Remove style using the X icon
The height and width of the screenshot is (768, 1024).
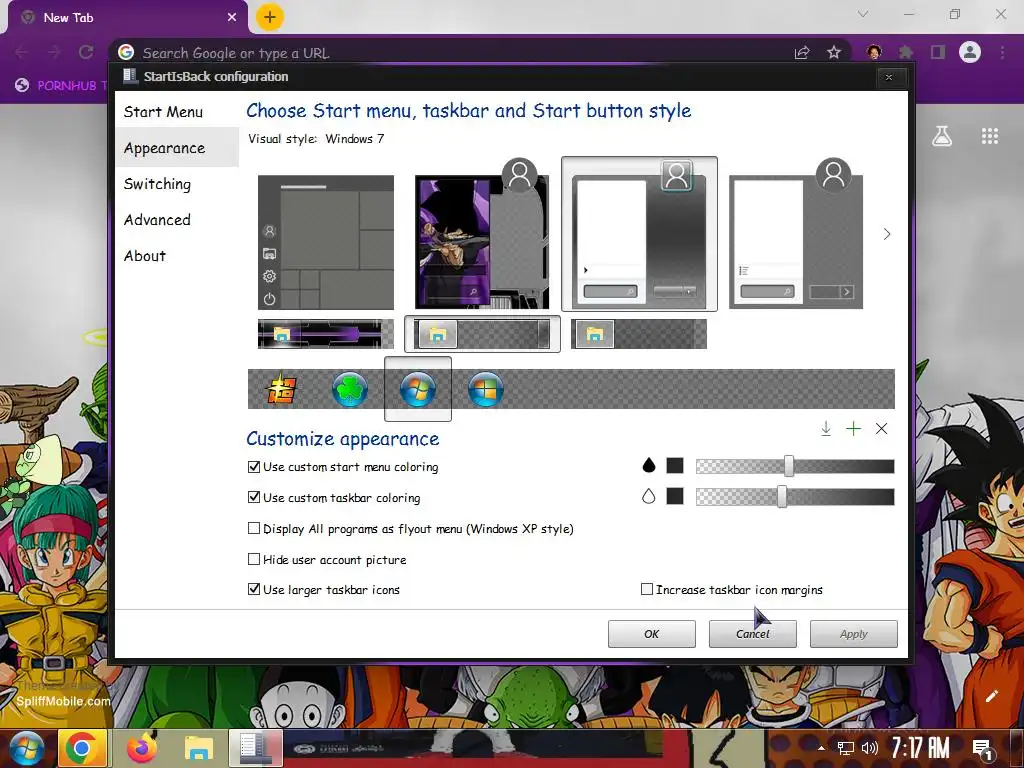(x=881, y=429)
